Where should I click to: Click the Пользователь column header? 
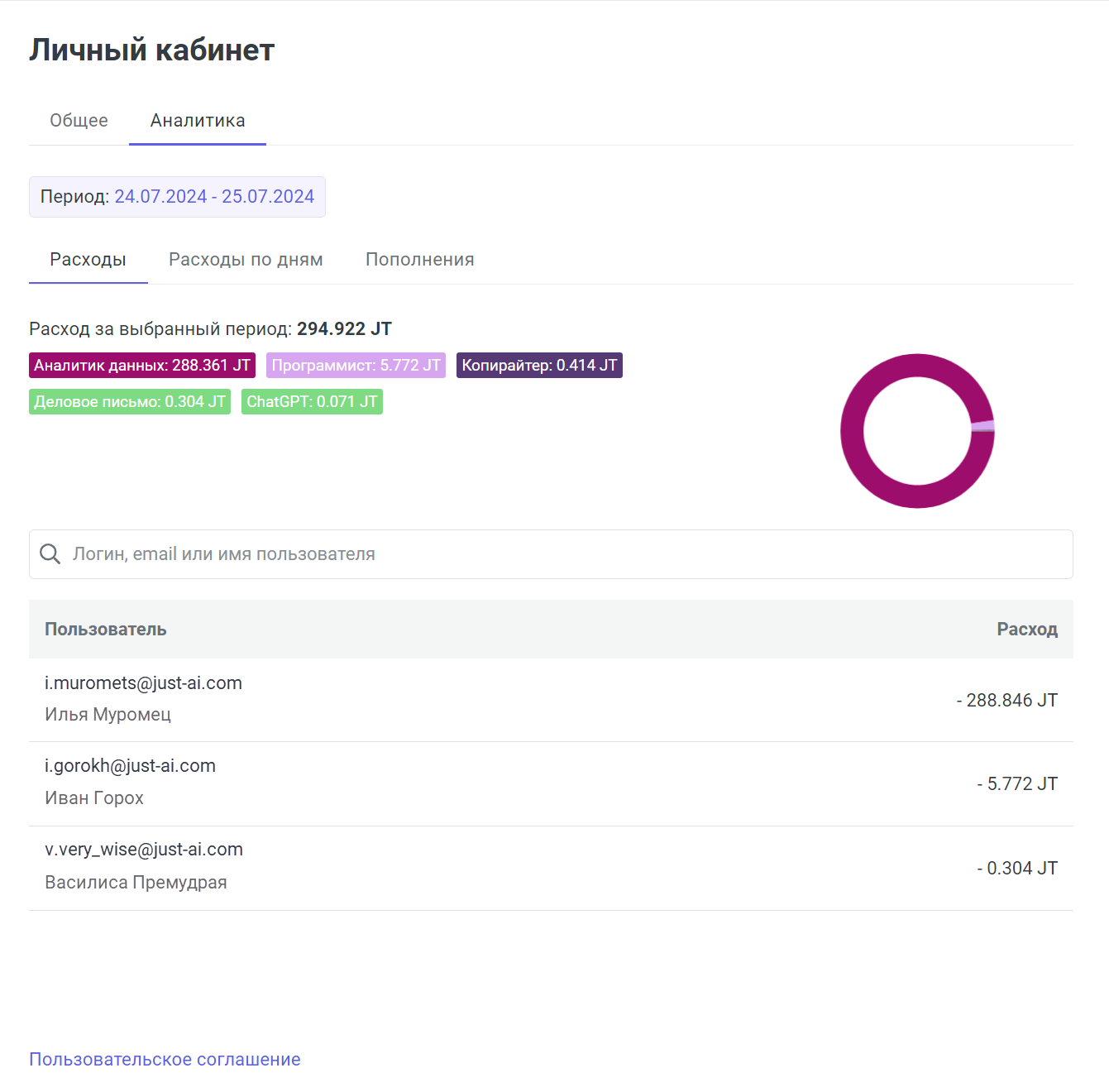point(106,630)
